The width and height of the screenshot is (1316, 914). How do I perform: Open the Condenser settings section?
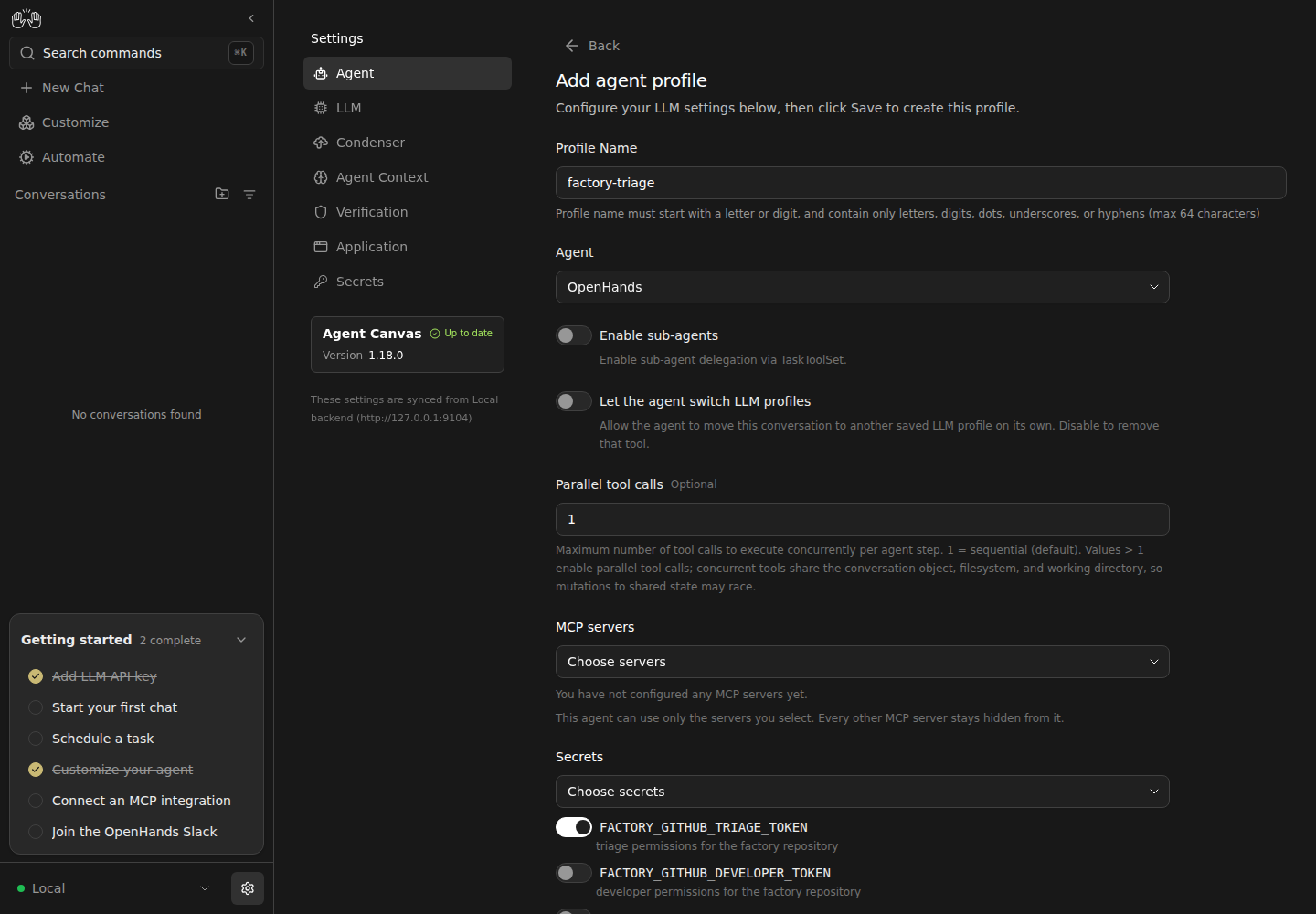click(408, 143)
